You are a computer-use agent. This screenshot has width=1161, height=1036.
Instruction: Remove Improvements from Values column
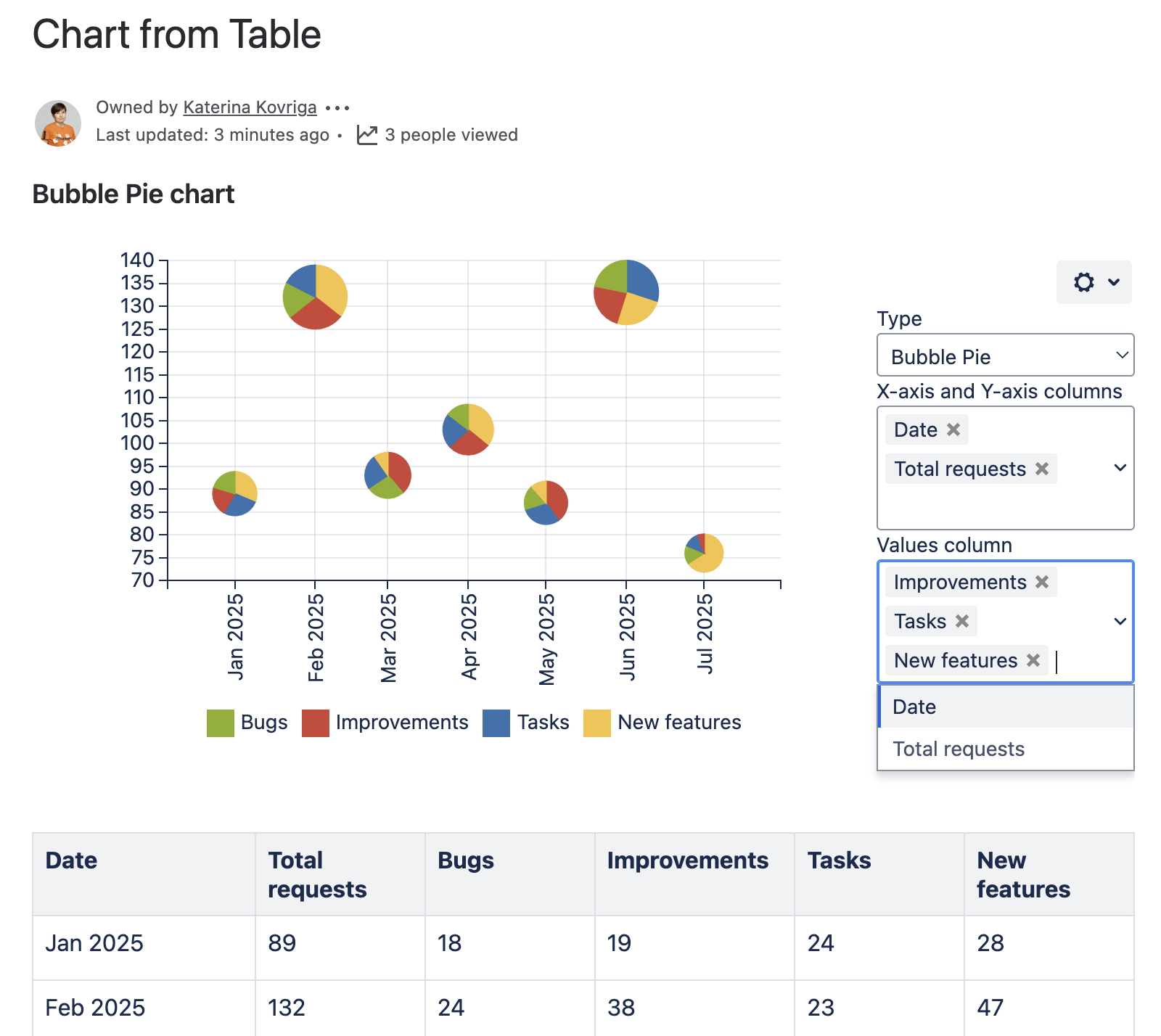pyautogui.click(x=1042, y=582)
